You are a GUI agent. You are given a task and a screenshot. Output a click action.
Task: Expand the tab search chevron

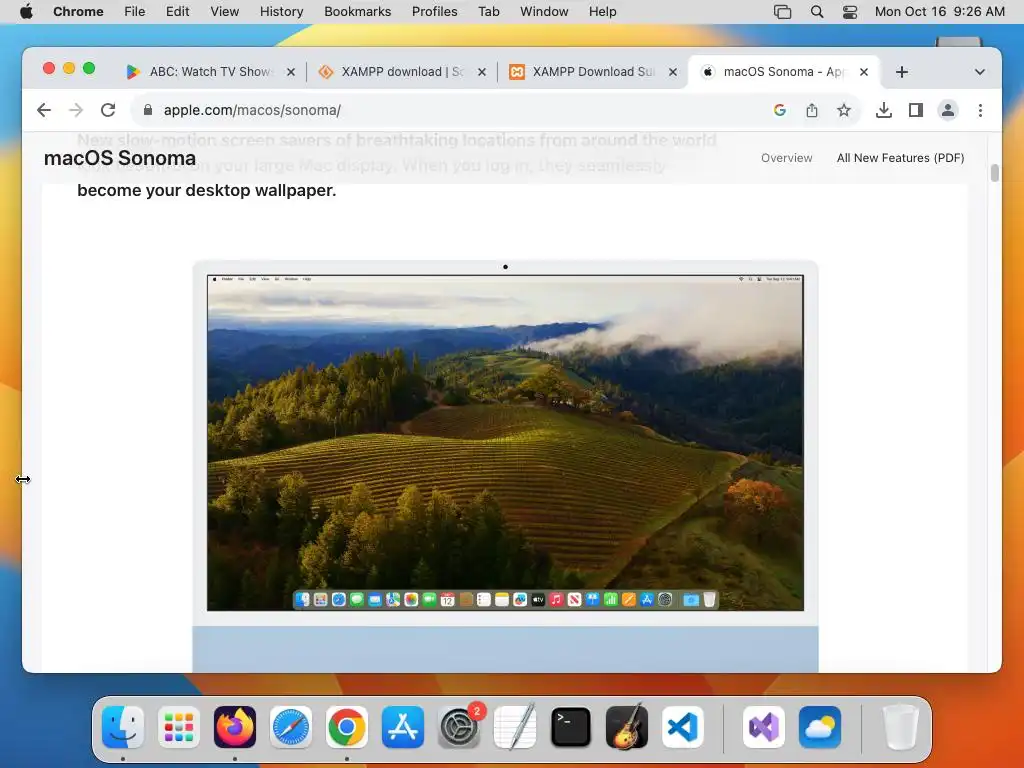pos(980,72)
